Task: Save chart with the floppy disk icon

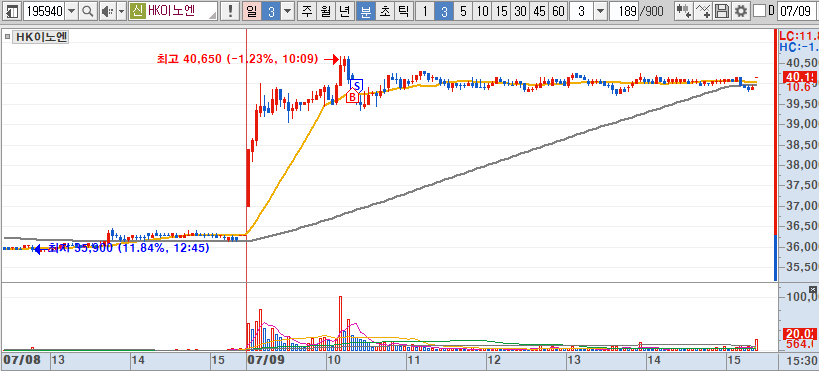Action: click(721, 11)
